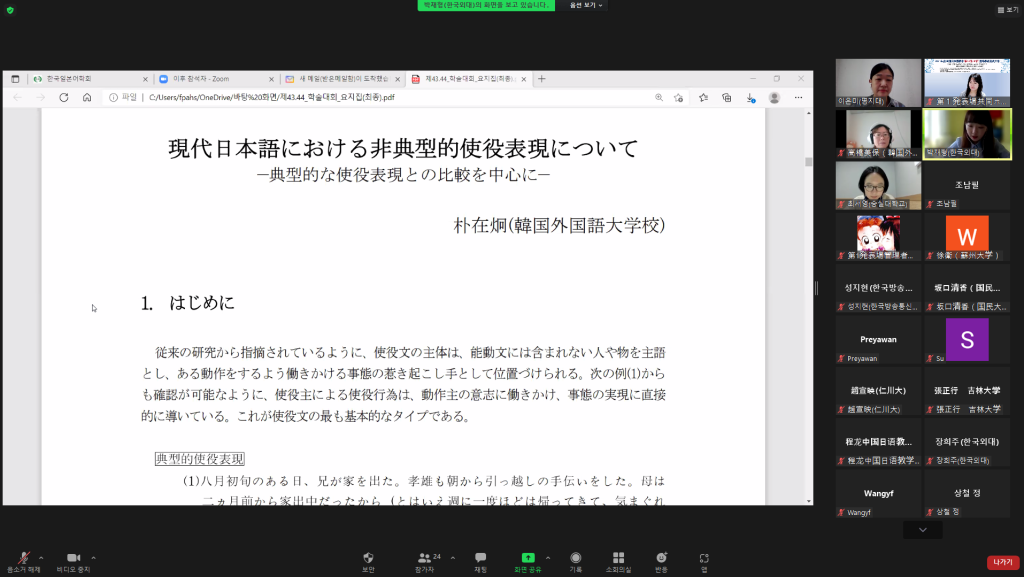Open 옵션 보기 view options dropdown

[586, 5]
